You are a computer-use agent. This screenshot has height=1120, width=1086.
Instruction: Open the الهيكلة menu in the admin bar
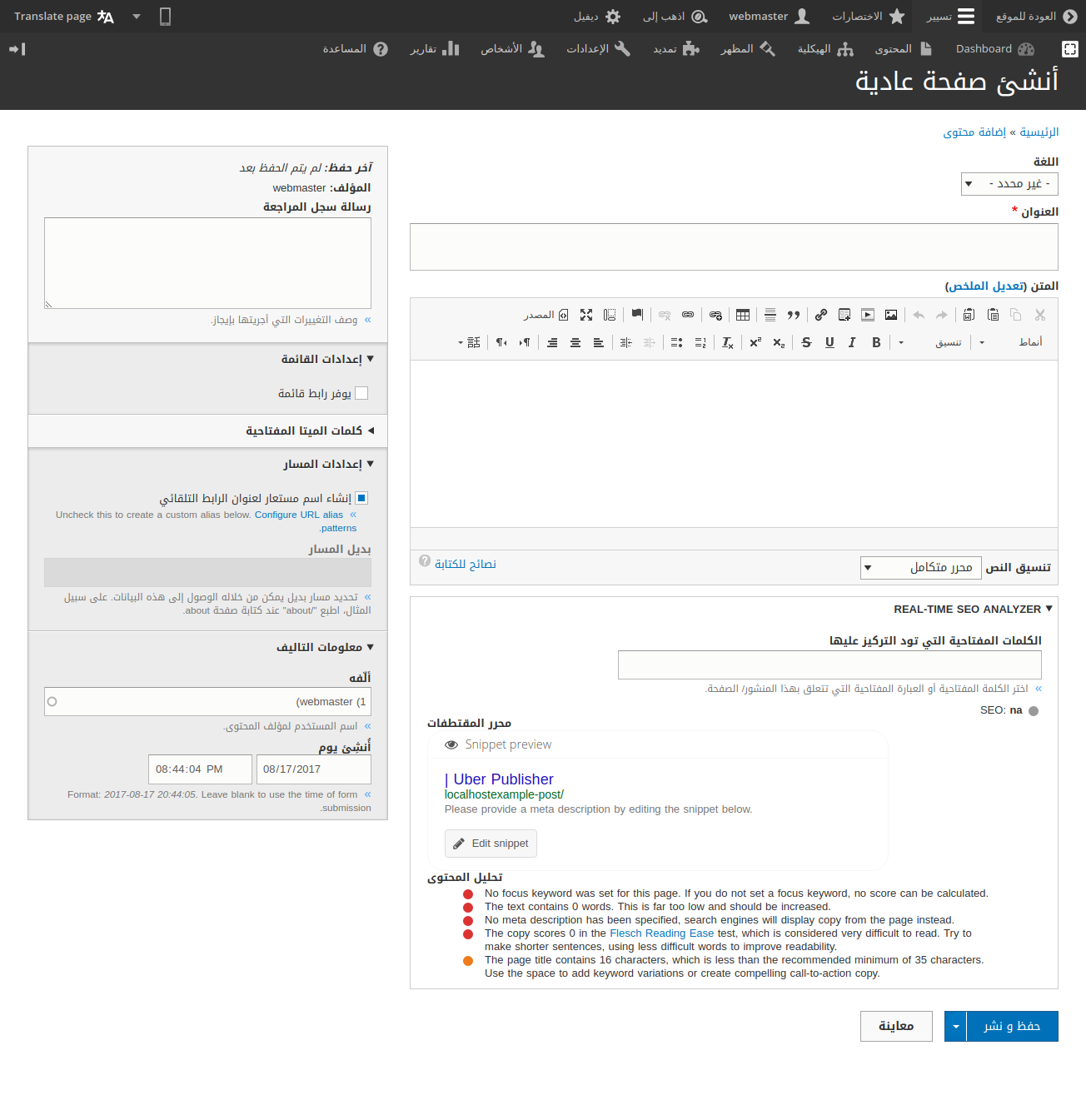click(824, 49)
